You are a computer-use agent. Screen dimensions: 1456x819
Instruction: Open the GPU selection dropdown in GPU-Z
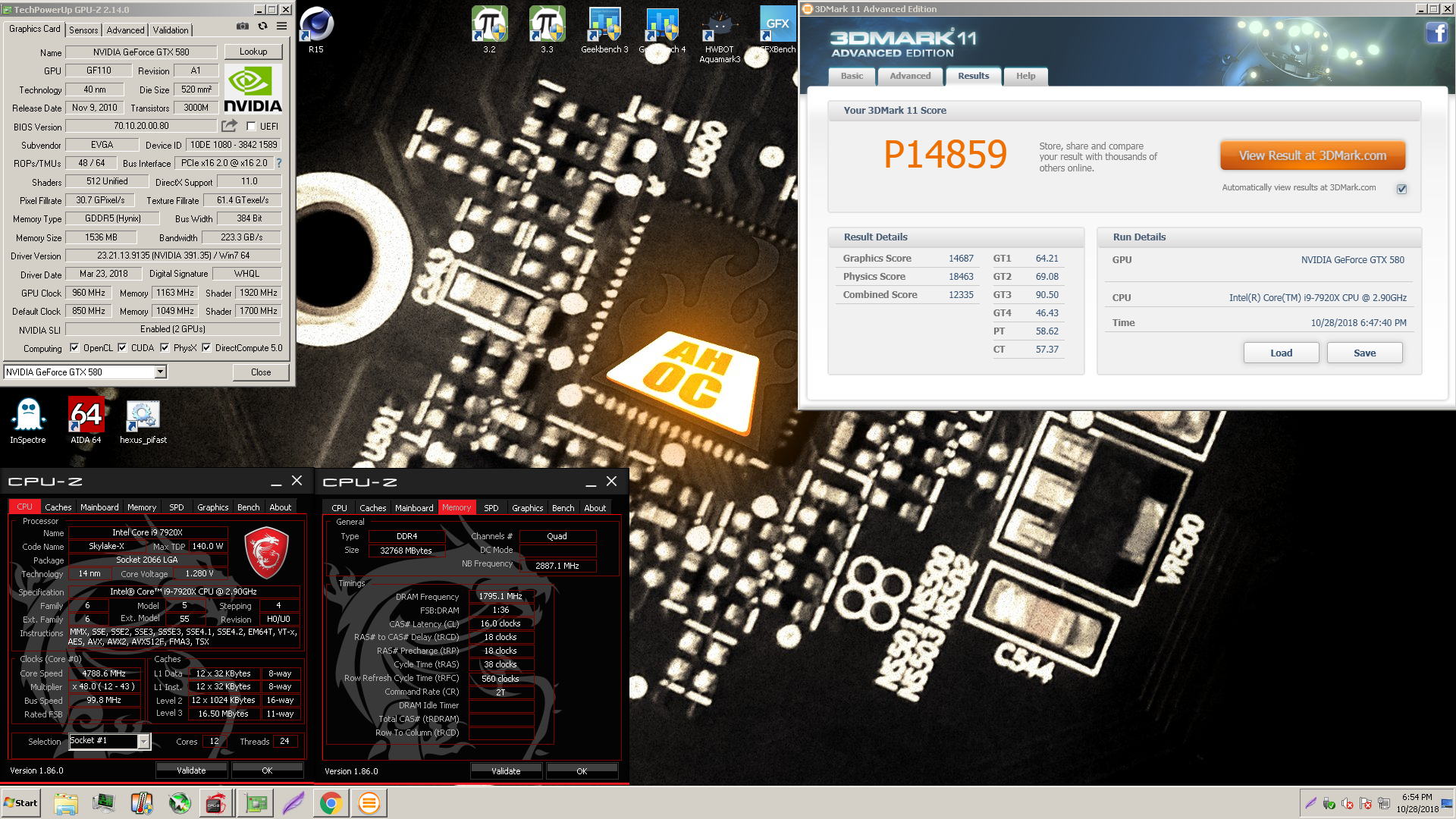pos(160,372)
